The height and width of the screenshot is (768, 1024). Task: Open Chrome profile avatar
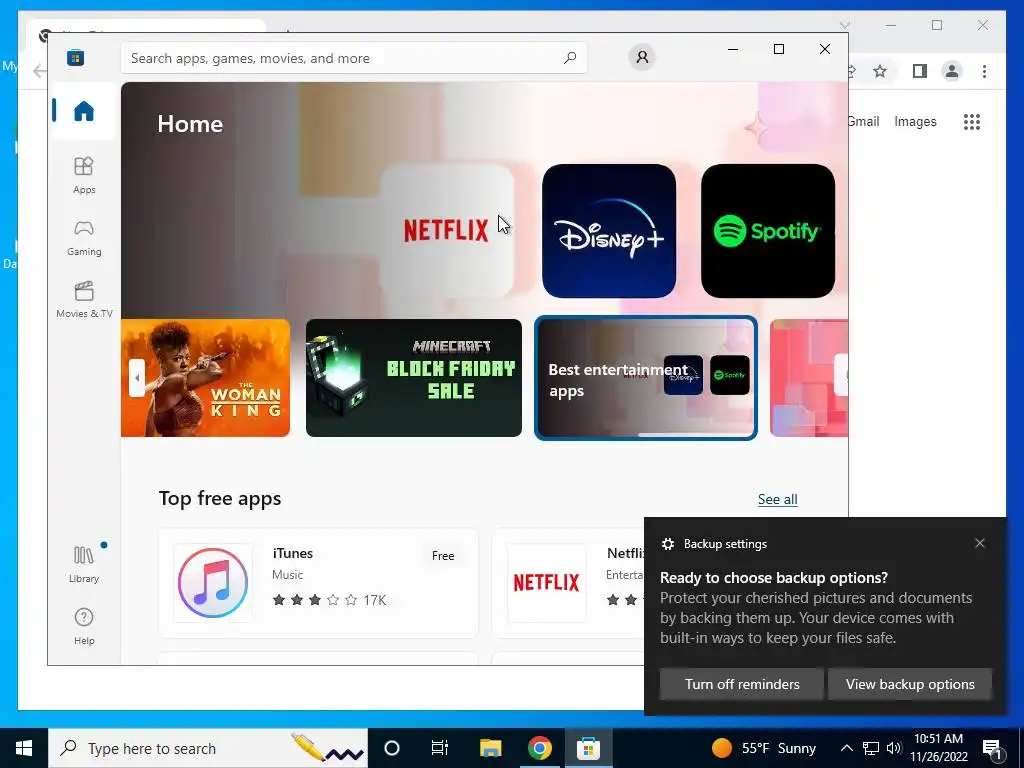tap(952, 71)
